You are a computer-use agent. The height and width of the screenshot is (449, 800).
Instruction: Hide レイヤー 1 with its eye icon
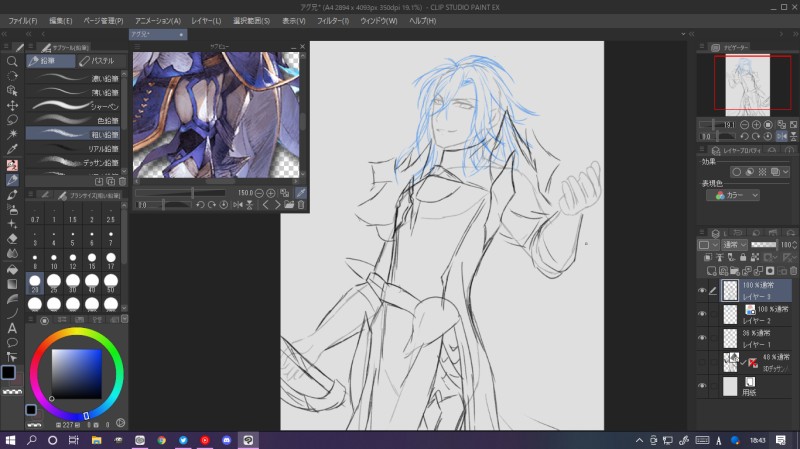click(x=702, y=338)
